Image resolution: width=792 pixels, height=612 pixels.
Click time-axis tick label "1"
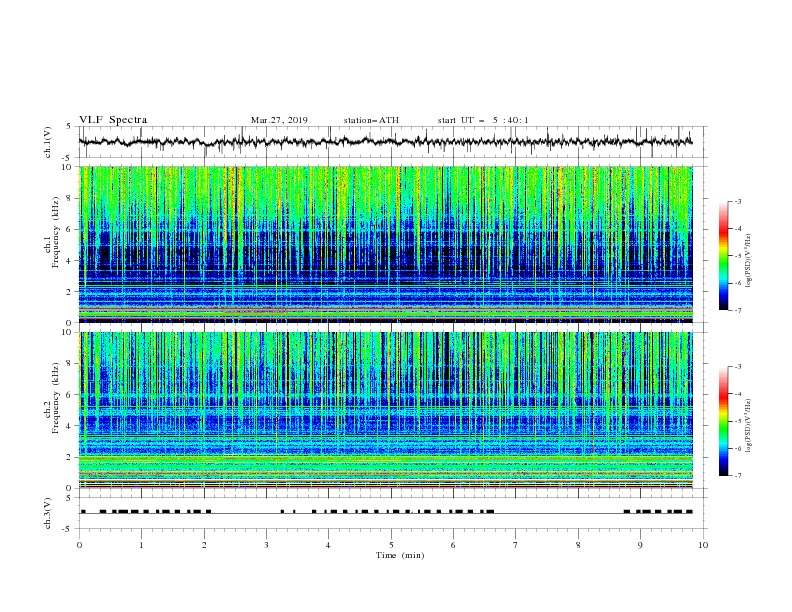141,545
